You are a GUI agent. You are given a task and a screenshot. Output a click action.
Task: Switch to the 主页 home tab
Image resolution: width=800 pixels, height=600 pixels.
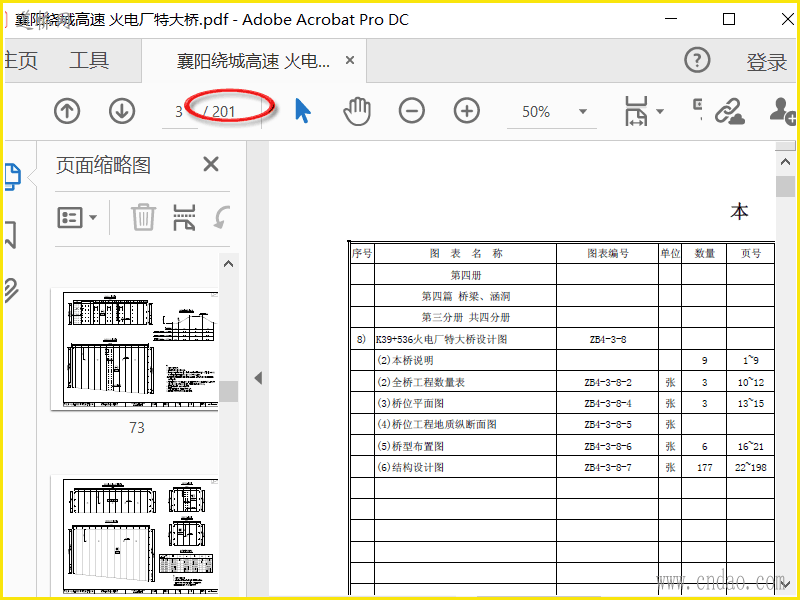21,61
